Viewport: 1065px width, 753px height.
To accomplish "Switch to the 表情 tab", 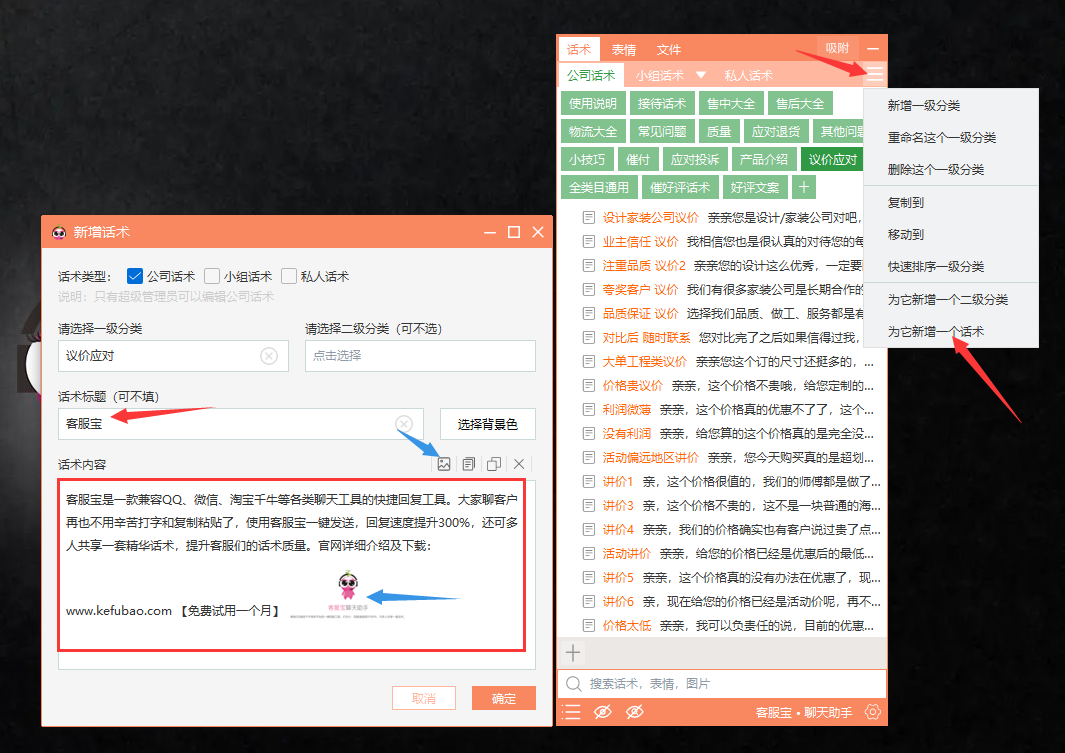I will 624,50.
